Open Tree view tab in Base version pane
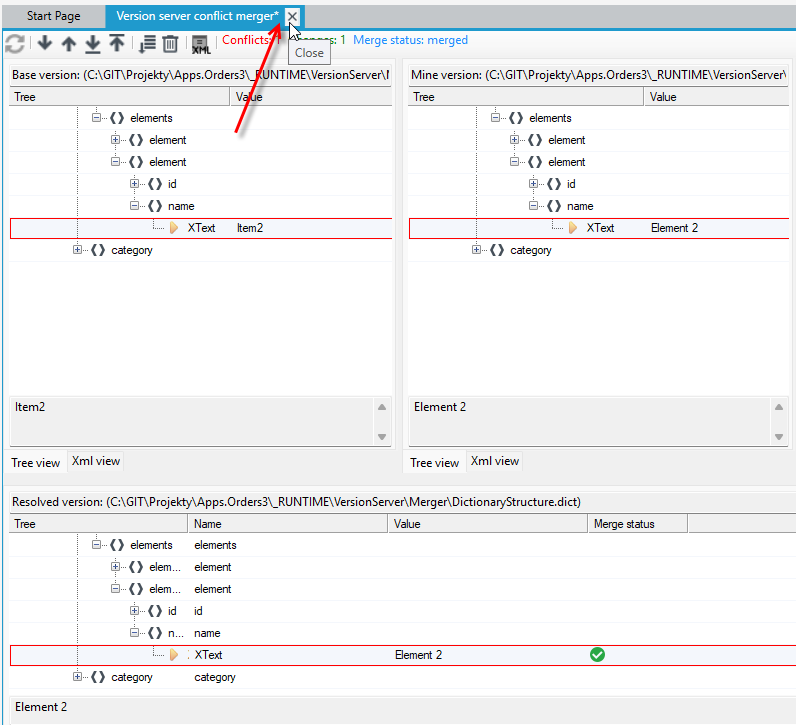 point(36,463)
